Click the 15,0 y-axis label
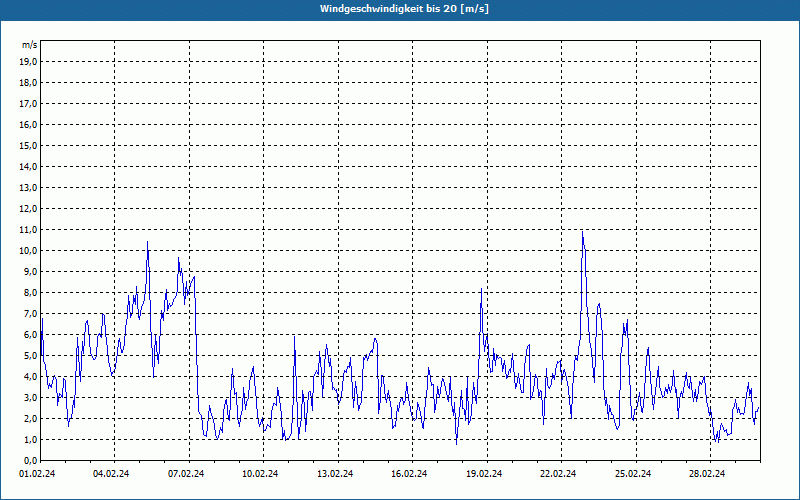 point(28,145)
